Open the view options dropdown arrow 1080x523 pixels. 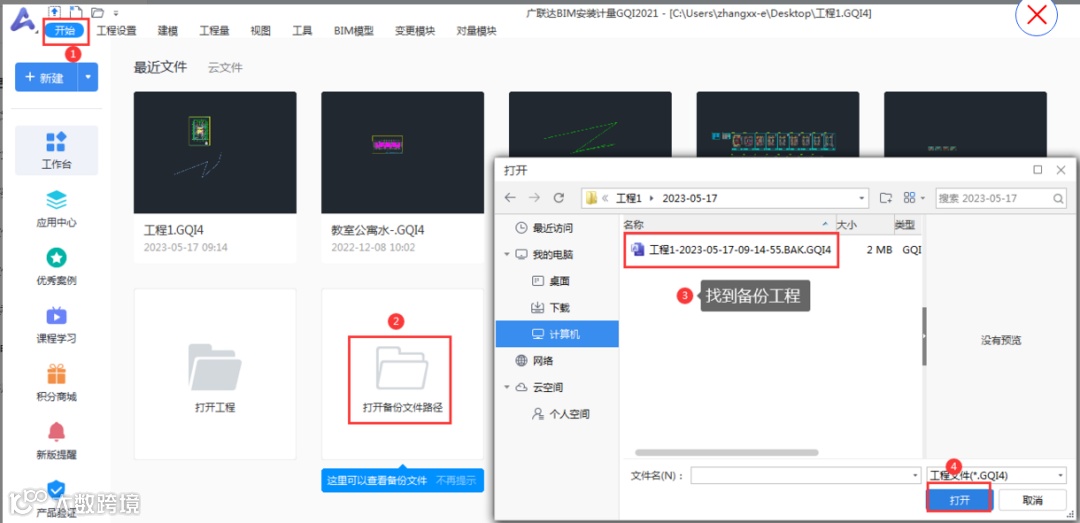coord(923,198)
